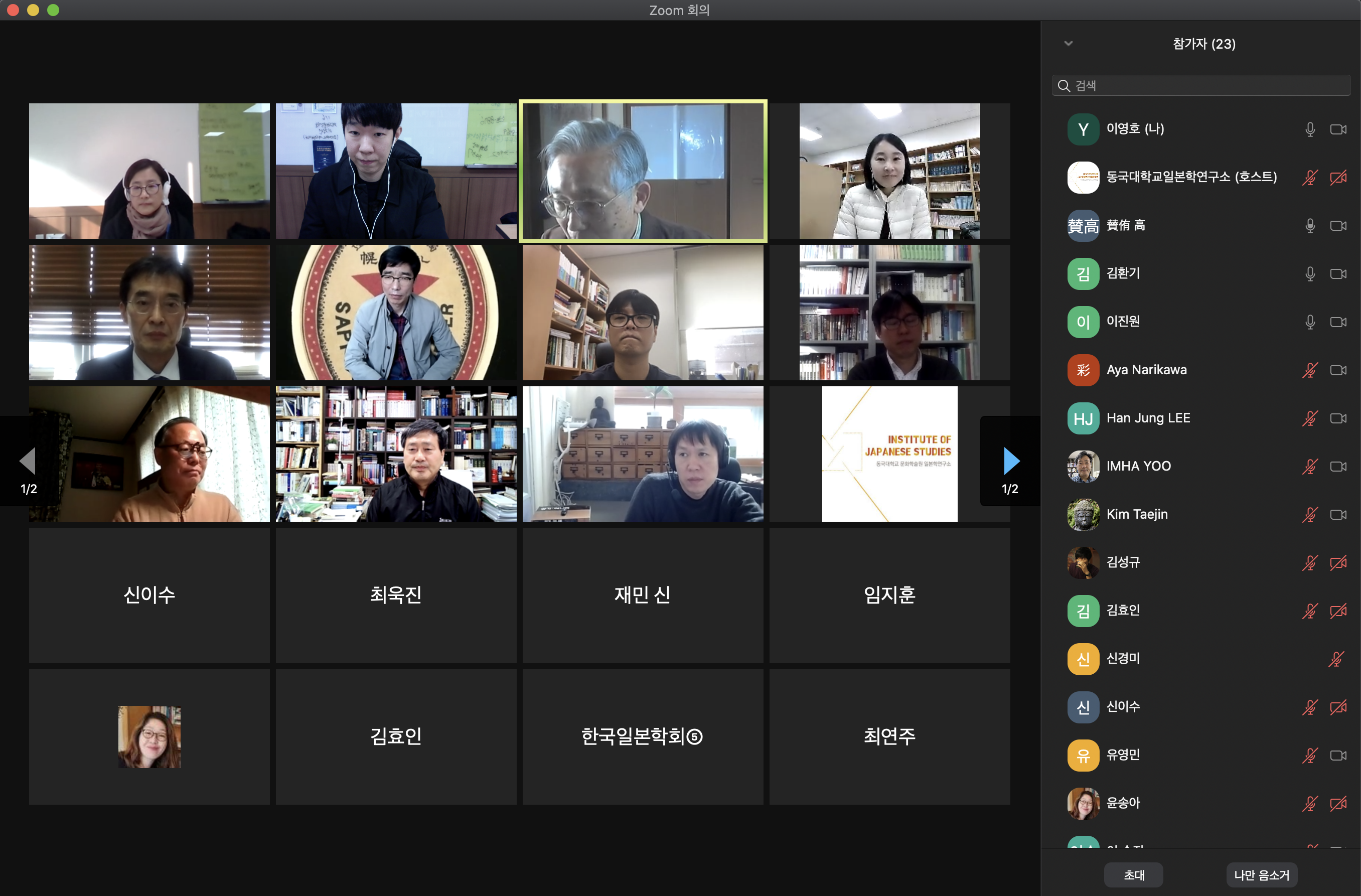
Task: Select video tile of woman wearing headphones
Action: point(149,171)
